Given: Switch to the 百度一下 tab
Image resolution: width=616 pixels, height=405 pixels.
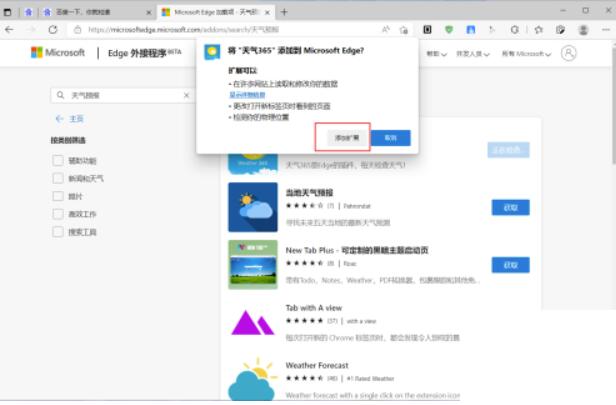Looking at the screenshot, I should (96, 12).
